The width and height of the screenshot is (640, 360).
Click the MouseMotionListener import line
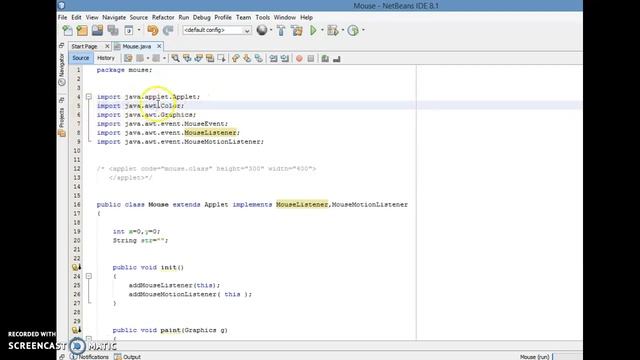[180, 142]
